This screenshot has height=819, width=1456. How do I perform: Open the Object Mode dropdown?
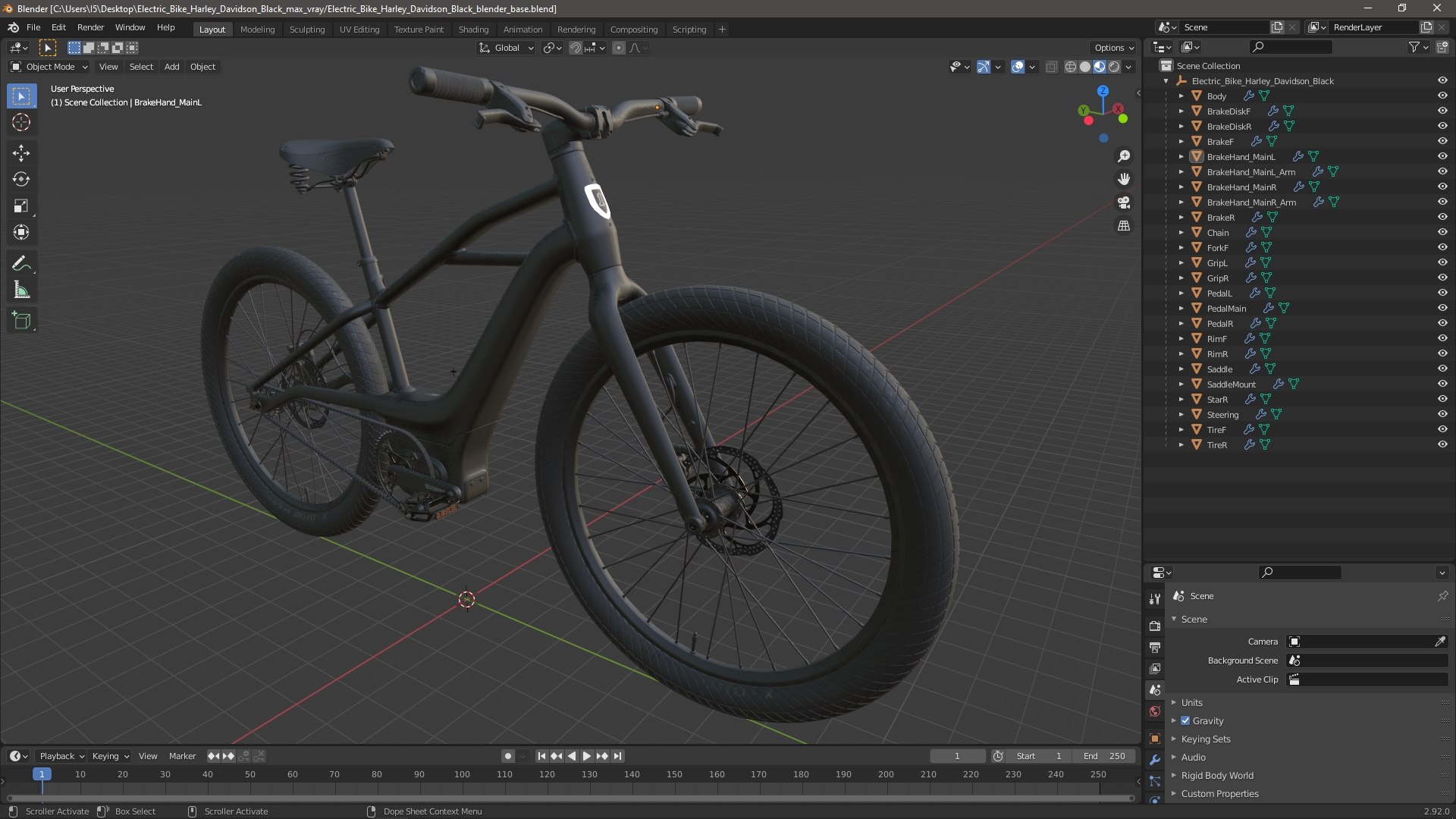tap(49, 67)
